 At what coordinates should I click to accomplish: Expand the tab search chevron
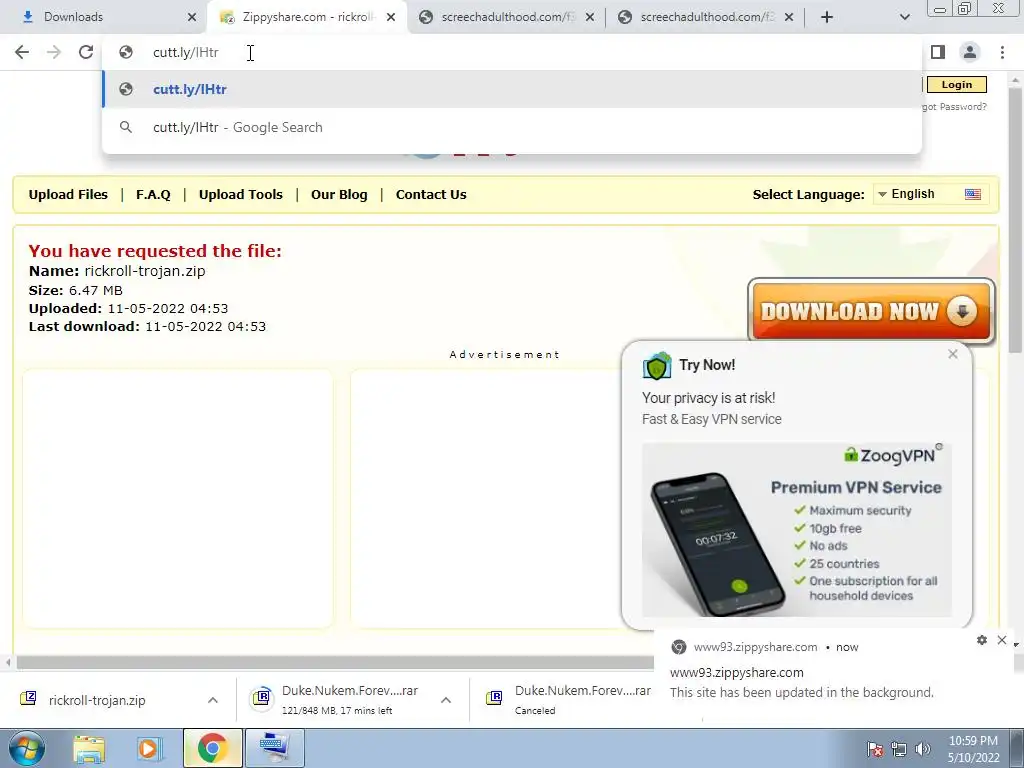(x=904, y=17)
